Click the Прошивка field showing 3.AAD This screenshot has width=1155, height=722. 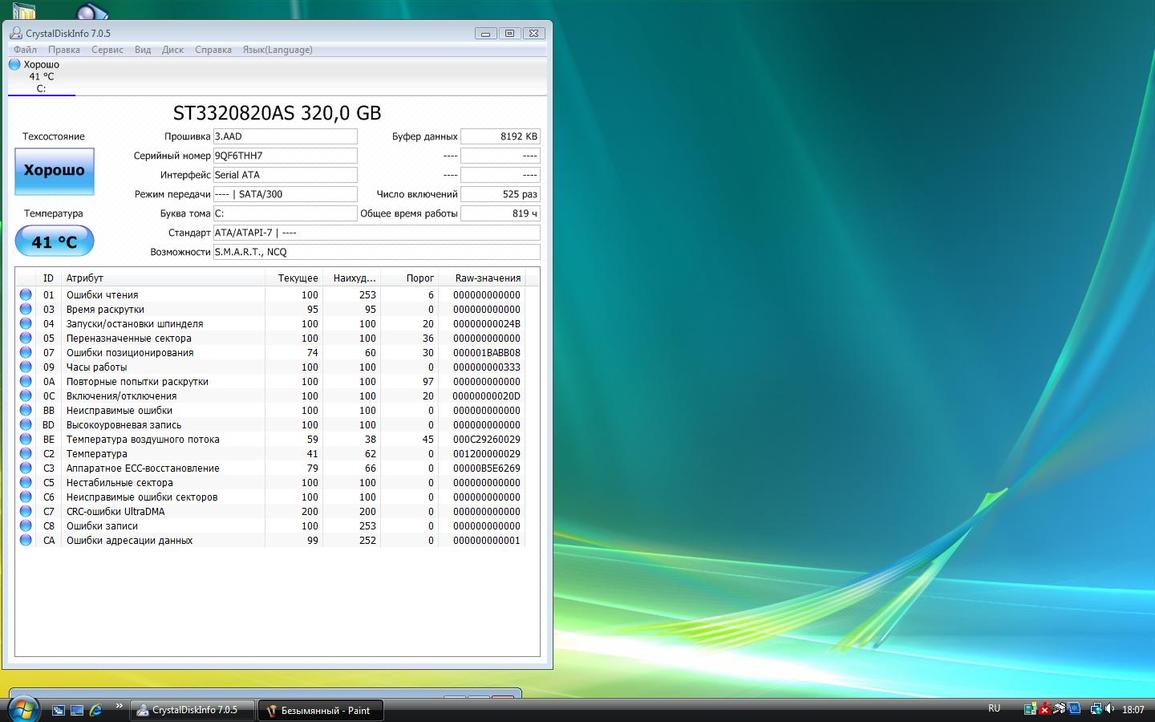coord(285,136)
